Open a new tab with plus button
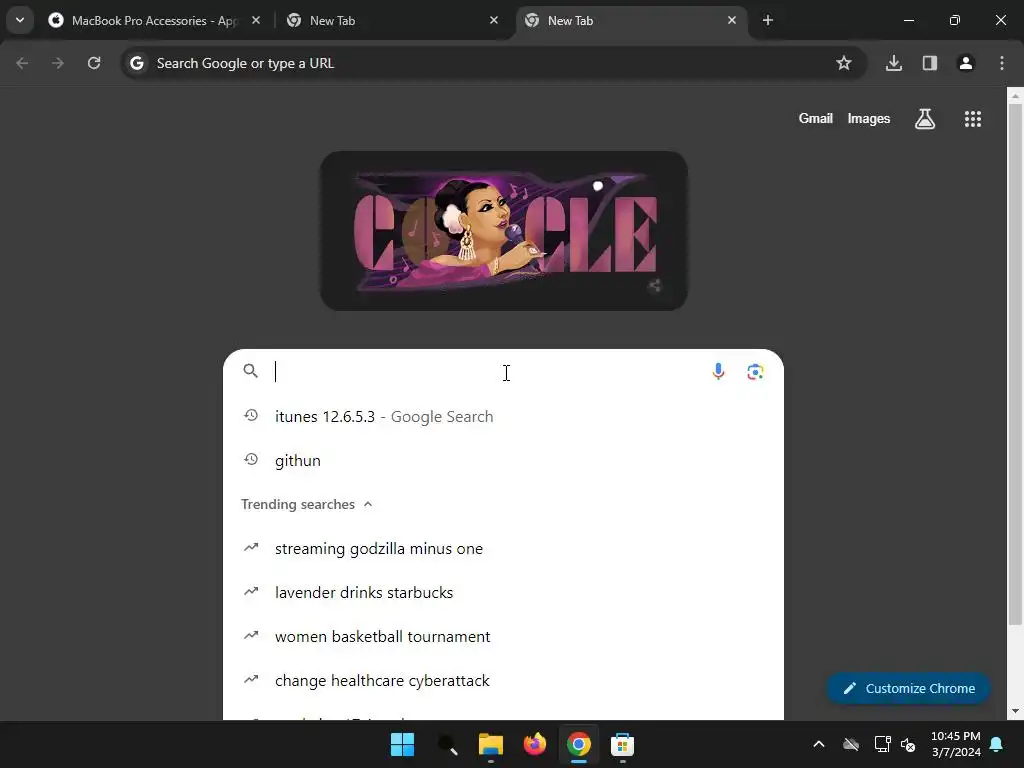 click(768, 20)
